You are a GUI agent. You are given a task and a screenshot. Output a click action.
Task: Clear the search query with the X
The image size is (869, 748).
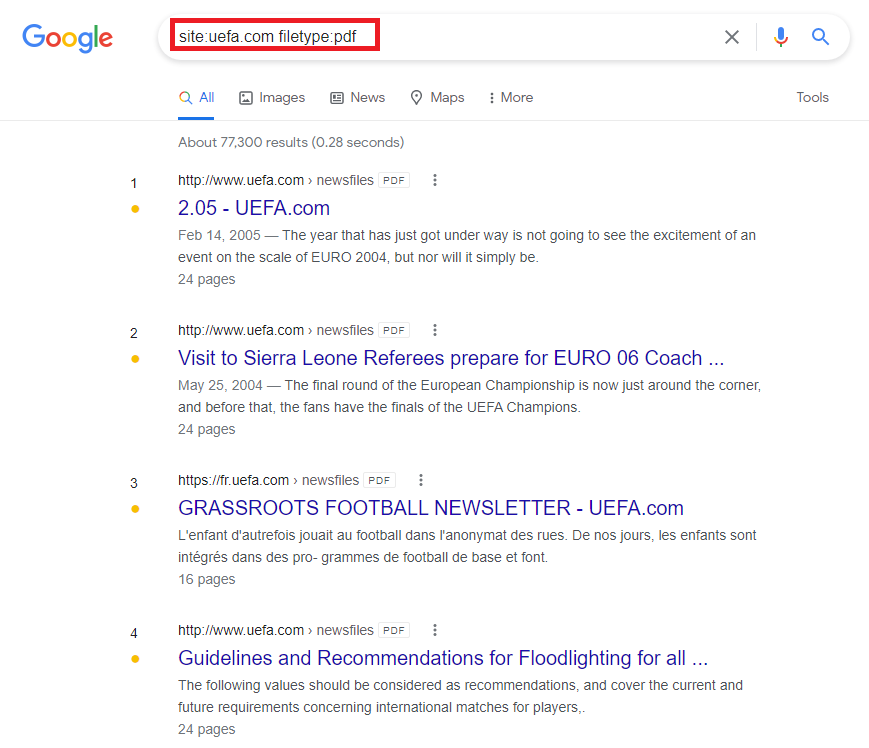(731, 36)
